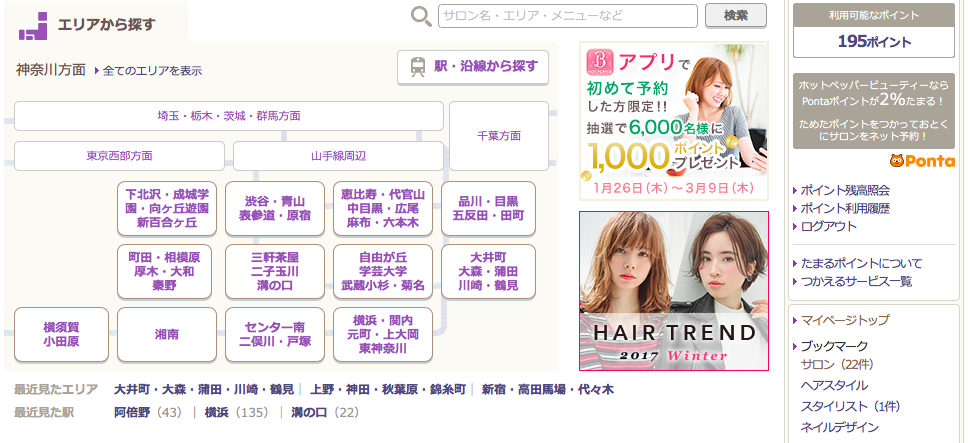Open the app 1,000 point campaign banner
This screenshot has height=443, width=971.
673,121
